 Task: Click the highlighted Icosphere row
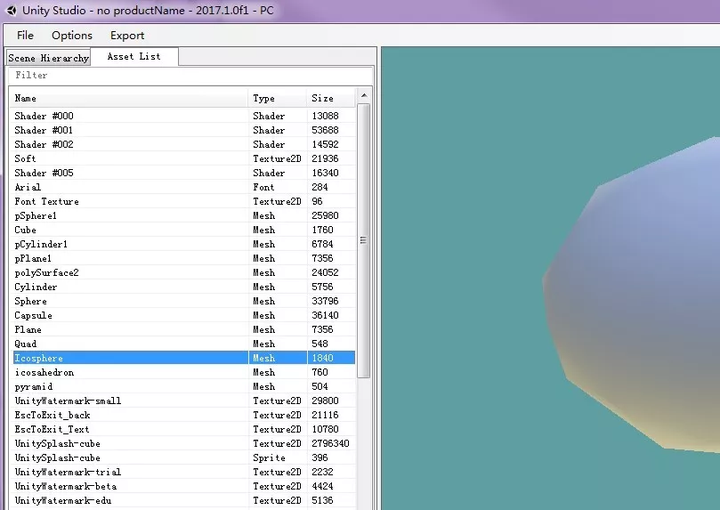tap(184, 358)
